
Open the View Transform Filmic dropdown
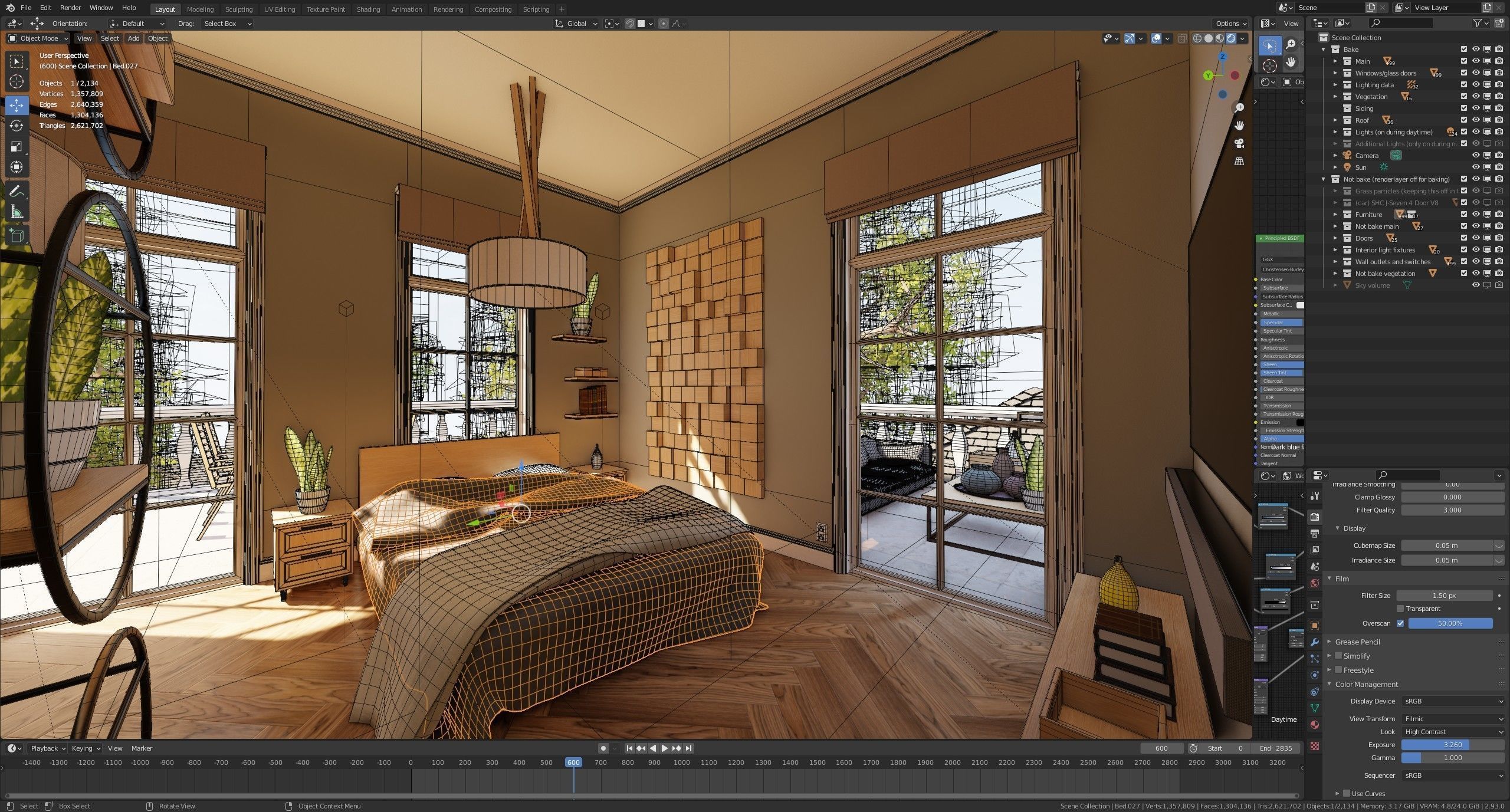(x=1453, y=719)
